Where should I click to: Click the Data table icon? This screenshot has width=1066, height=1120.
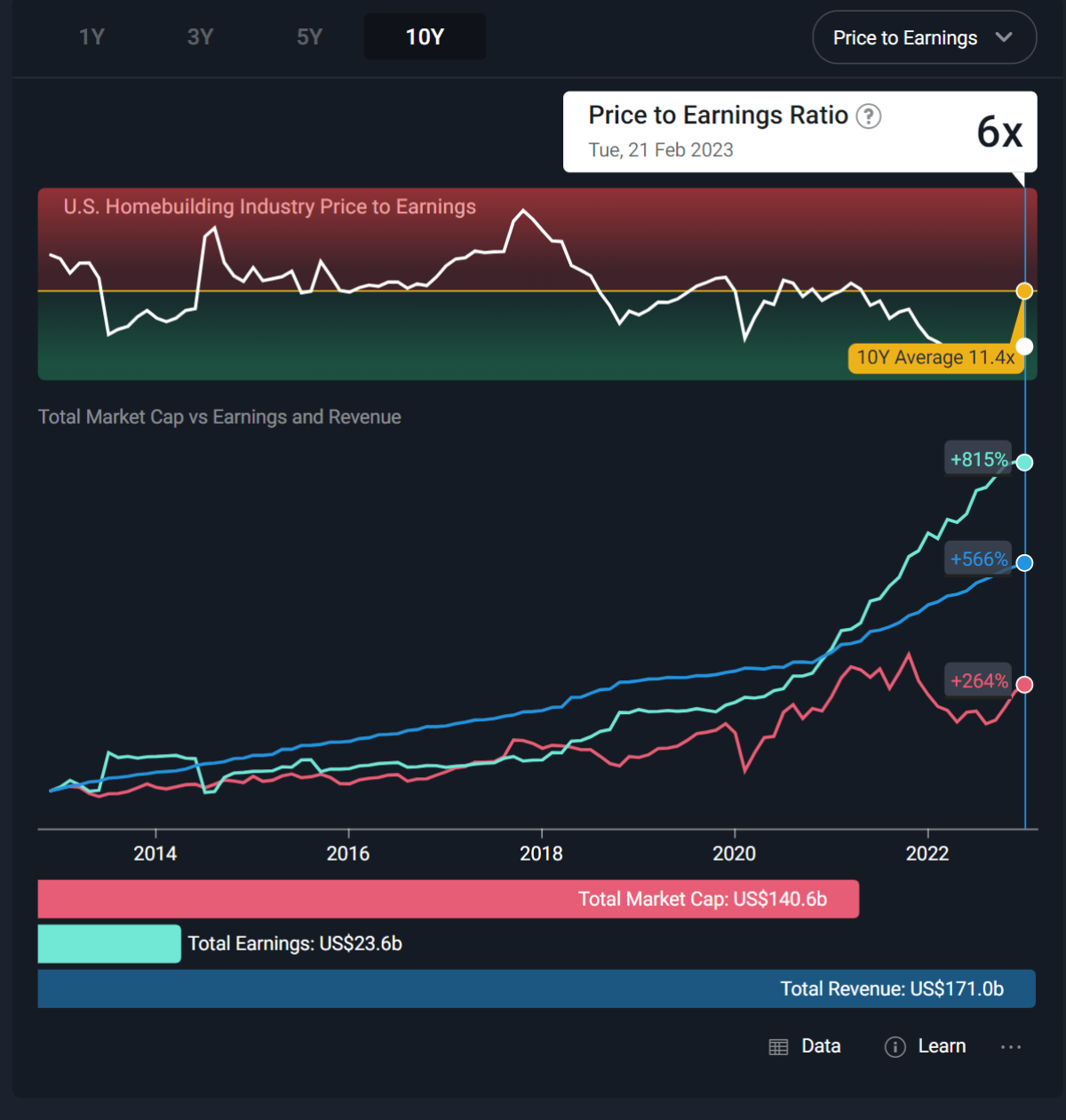778,1047
